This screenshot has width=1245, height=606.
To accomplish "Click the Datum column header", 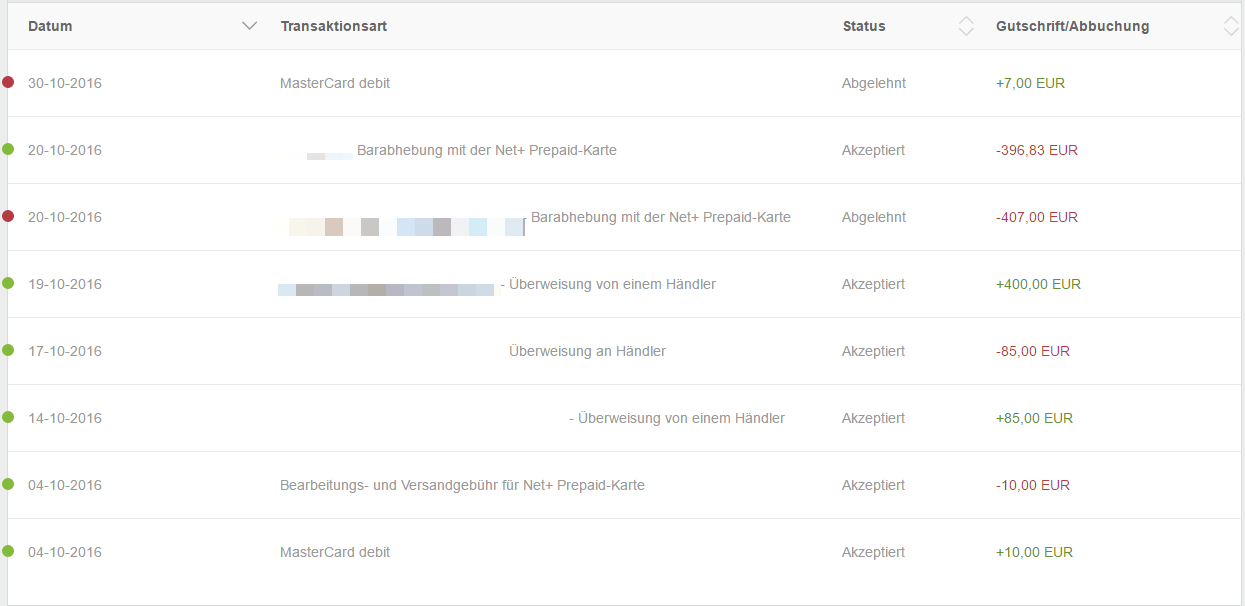I will (50, 27).
